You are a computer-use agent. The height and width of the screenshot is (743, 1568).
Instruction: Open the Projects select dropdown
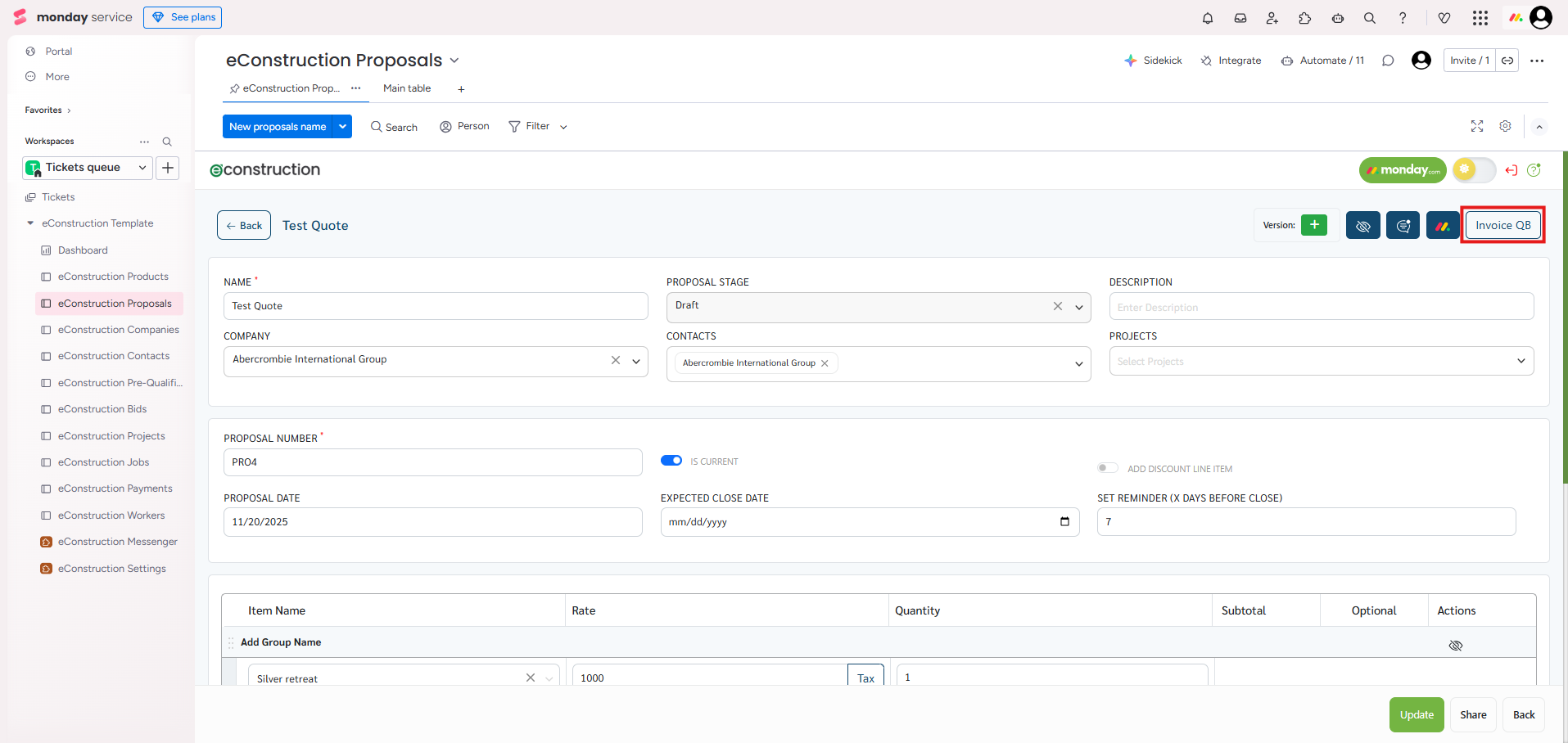point(1521,361)
